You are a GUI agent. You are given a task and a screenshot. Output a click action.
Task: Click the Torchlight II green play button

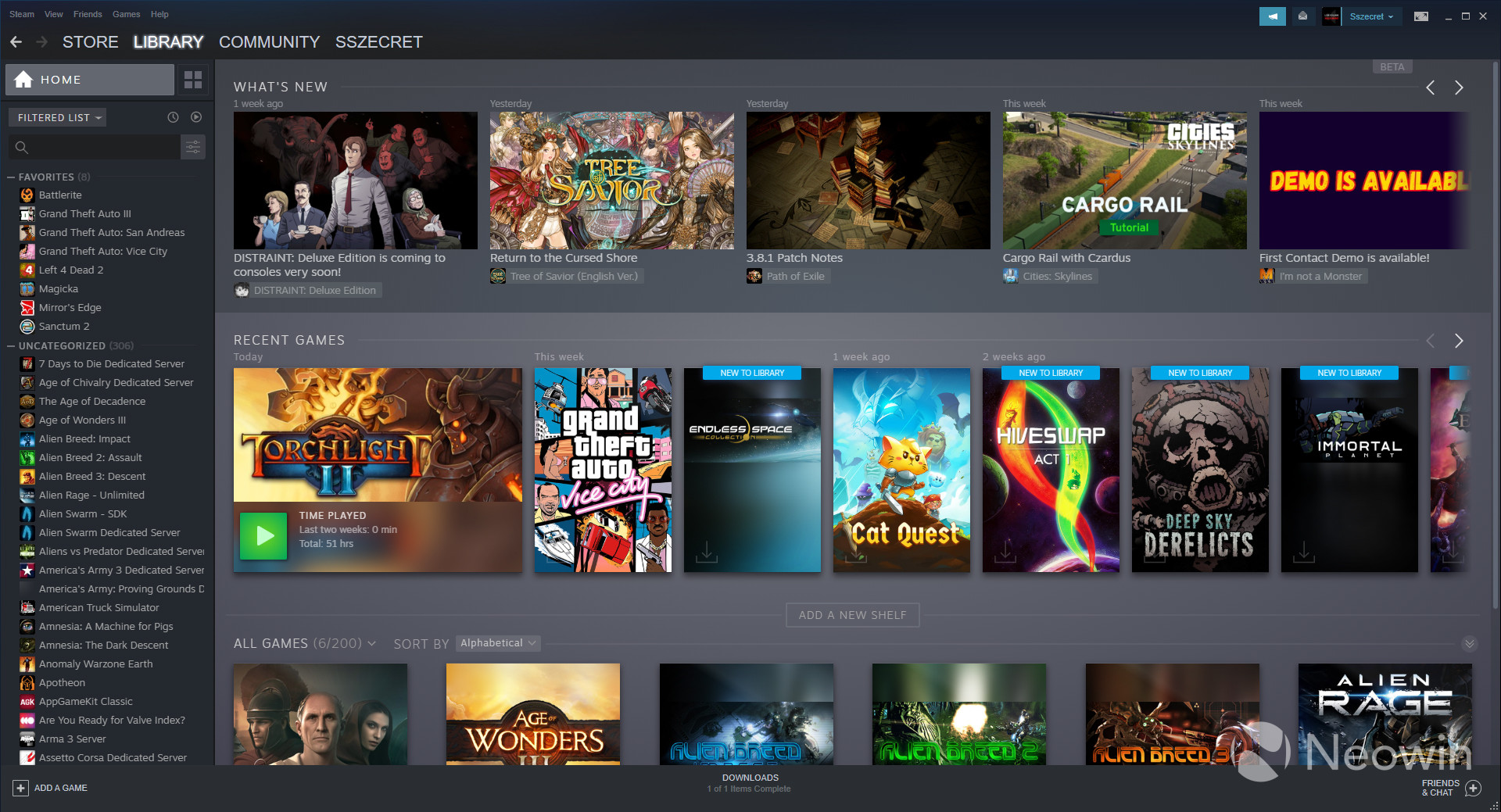[x=263, y=536]
